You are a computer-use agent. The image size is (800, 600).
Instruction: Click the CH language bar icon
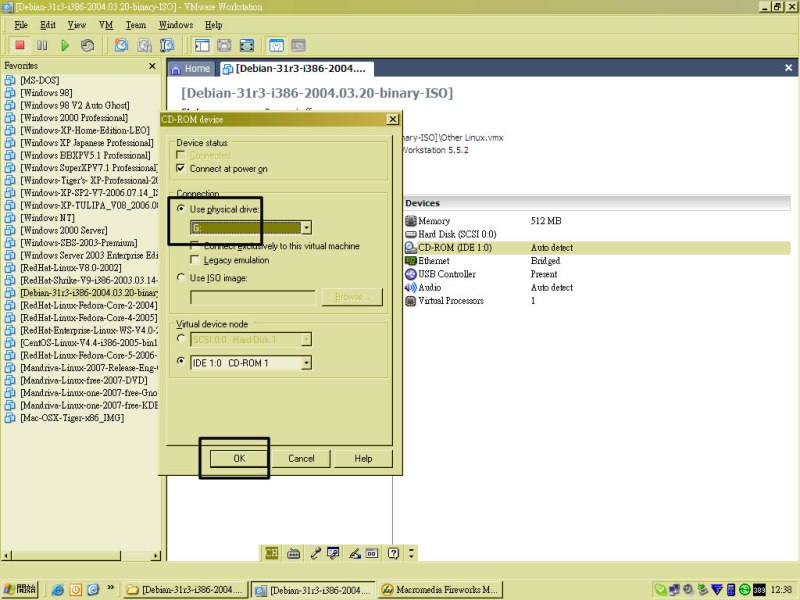pos(271,553)
